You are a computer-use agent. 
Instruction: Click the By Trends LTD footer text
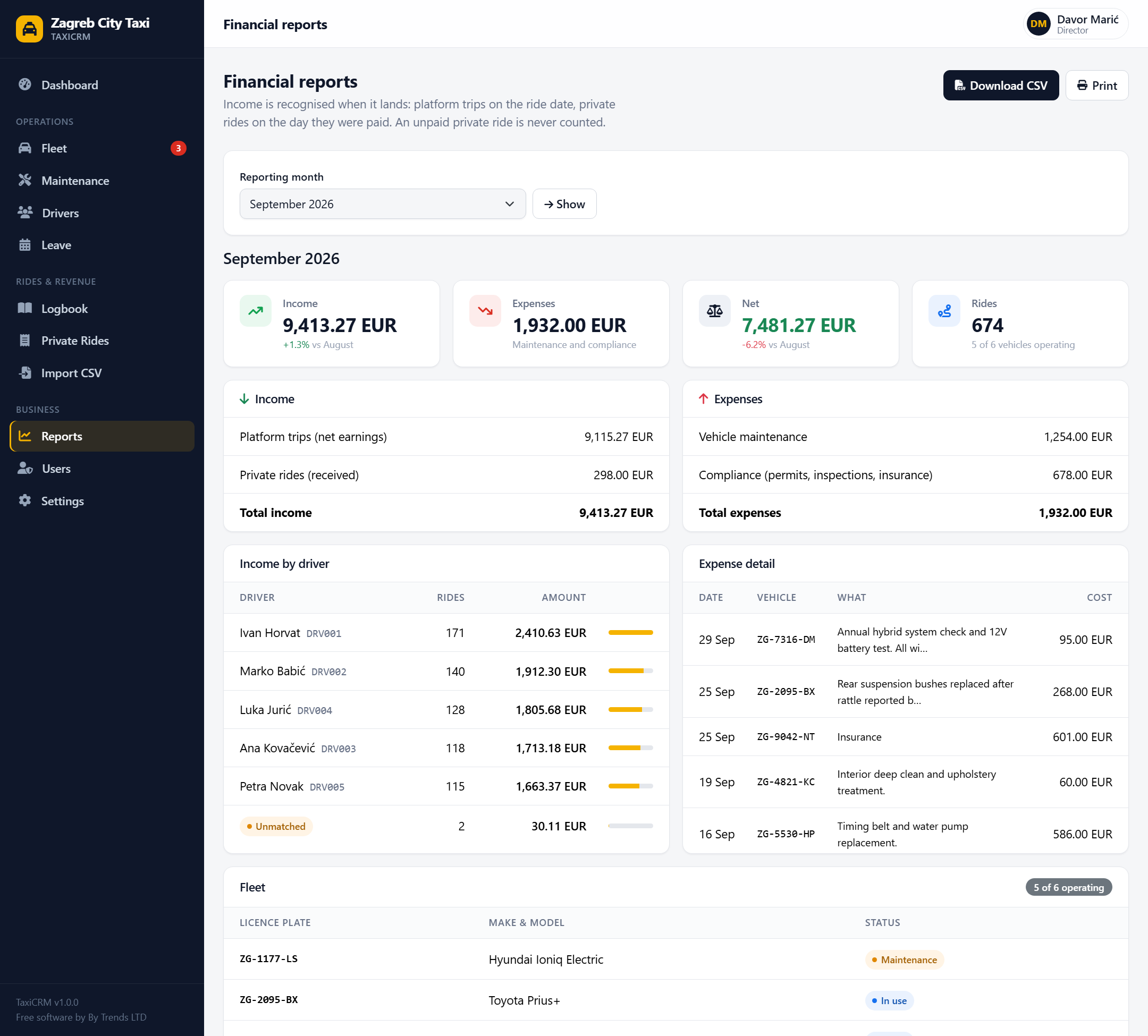[117, 1017]
